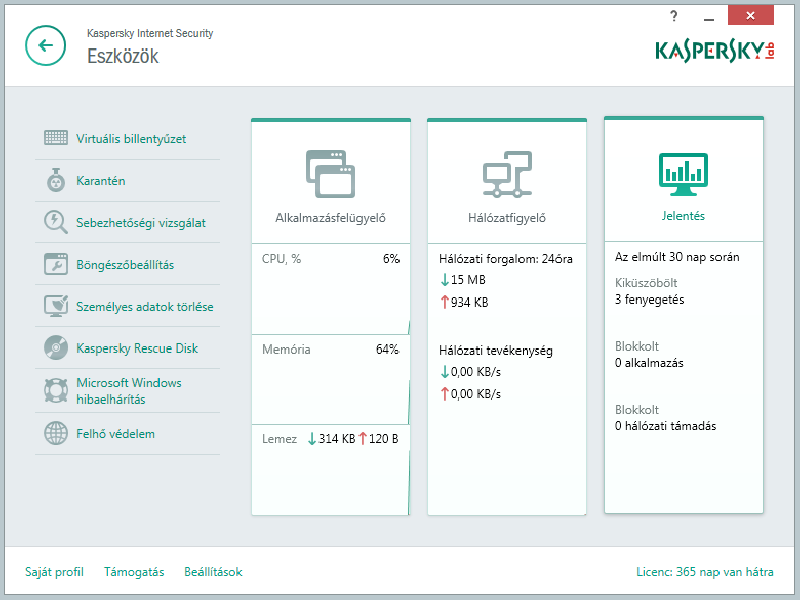This screenshot has height=600, width=800.
Task: Open the Karantén link
Action: [101, 181]
